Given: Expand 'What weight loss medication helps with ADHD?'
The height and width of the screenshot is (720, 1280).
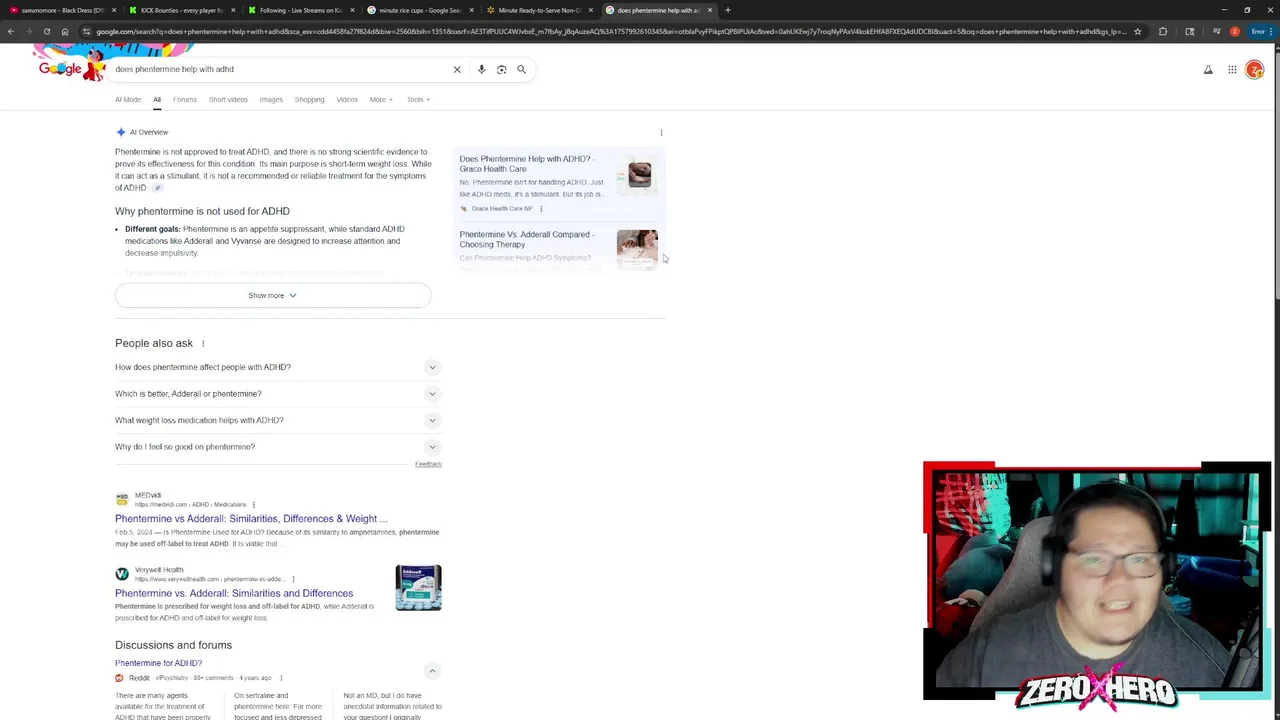Looking at the screenshot, I should (x=277, y=420).
